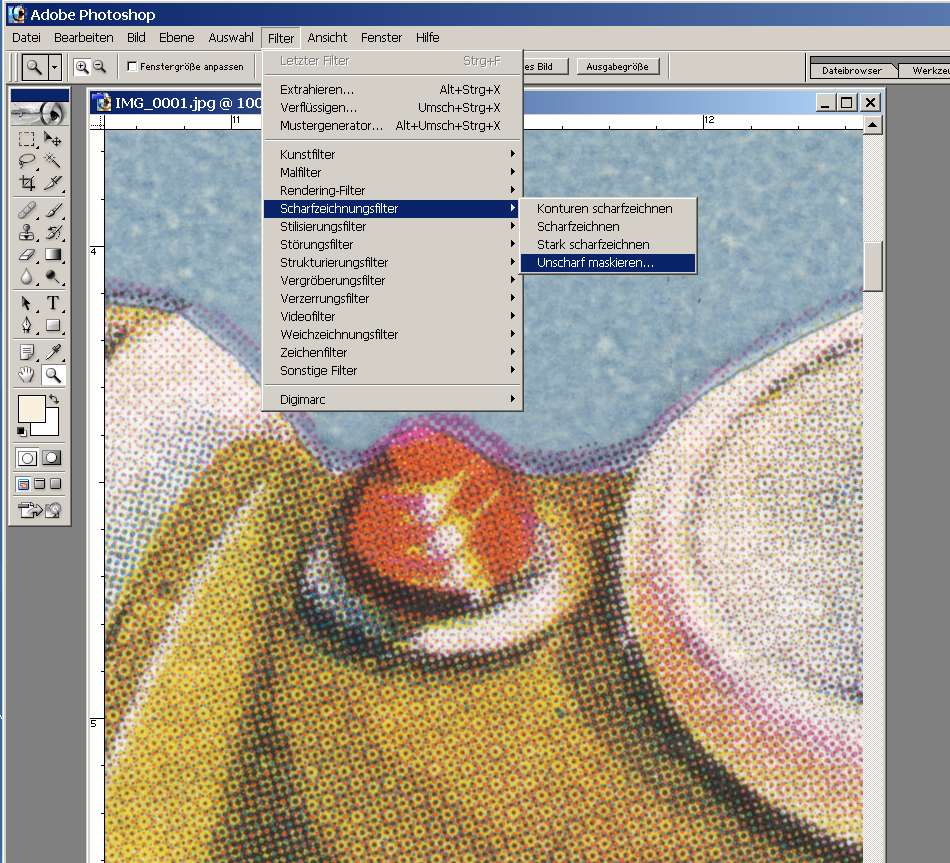Select the Slice tool
The width and height of the screenshot is (950, 863).
[x=53, y=182]
